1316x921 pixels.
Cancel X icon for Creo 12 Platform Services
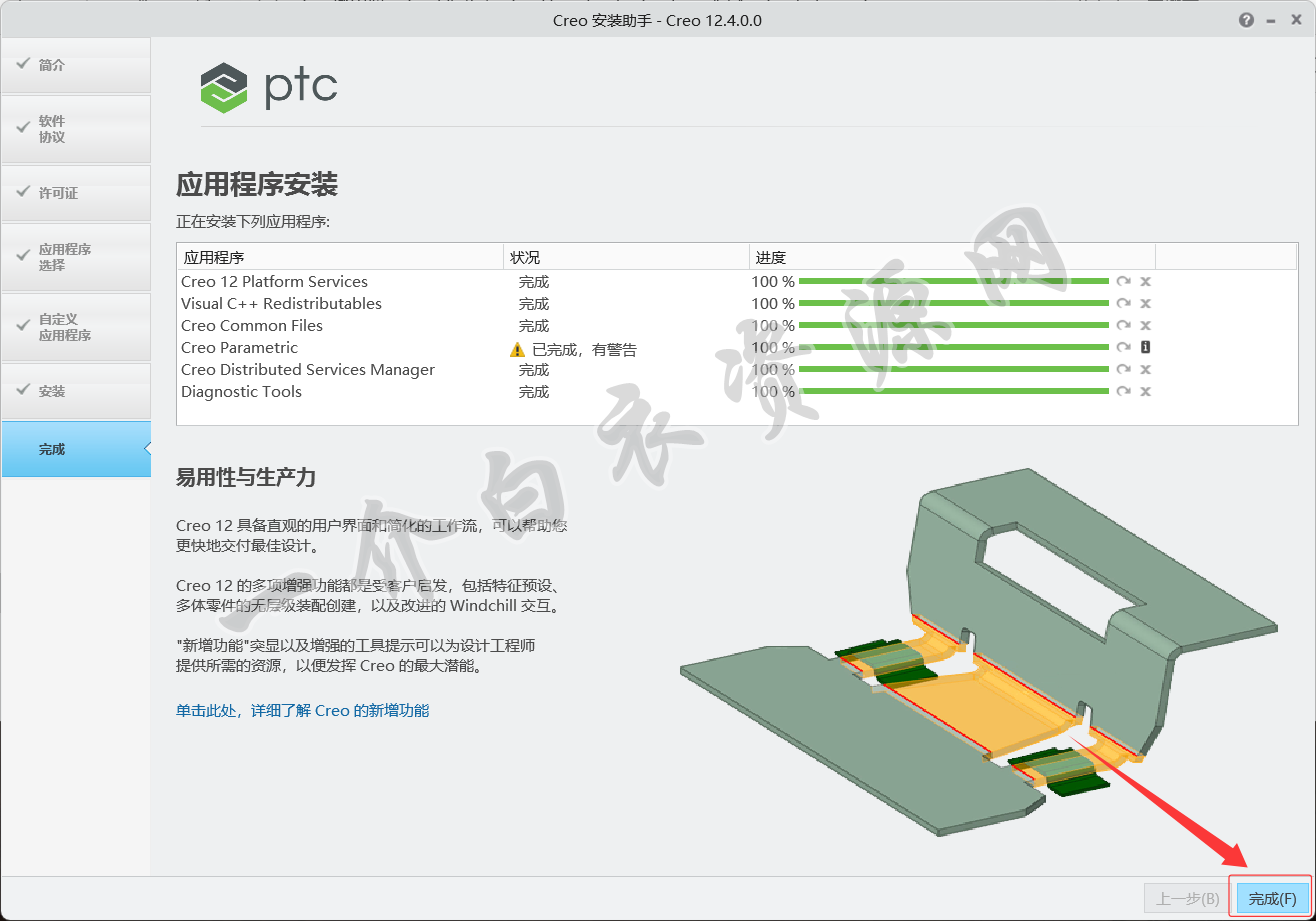1146,282
